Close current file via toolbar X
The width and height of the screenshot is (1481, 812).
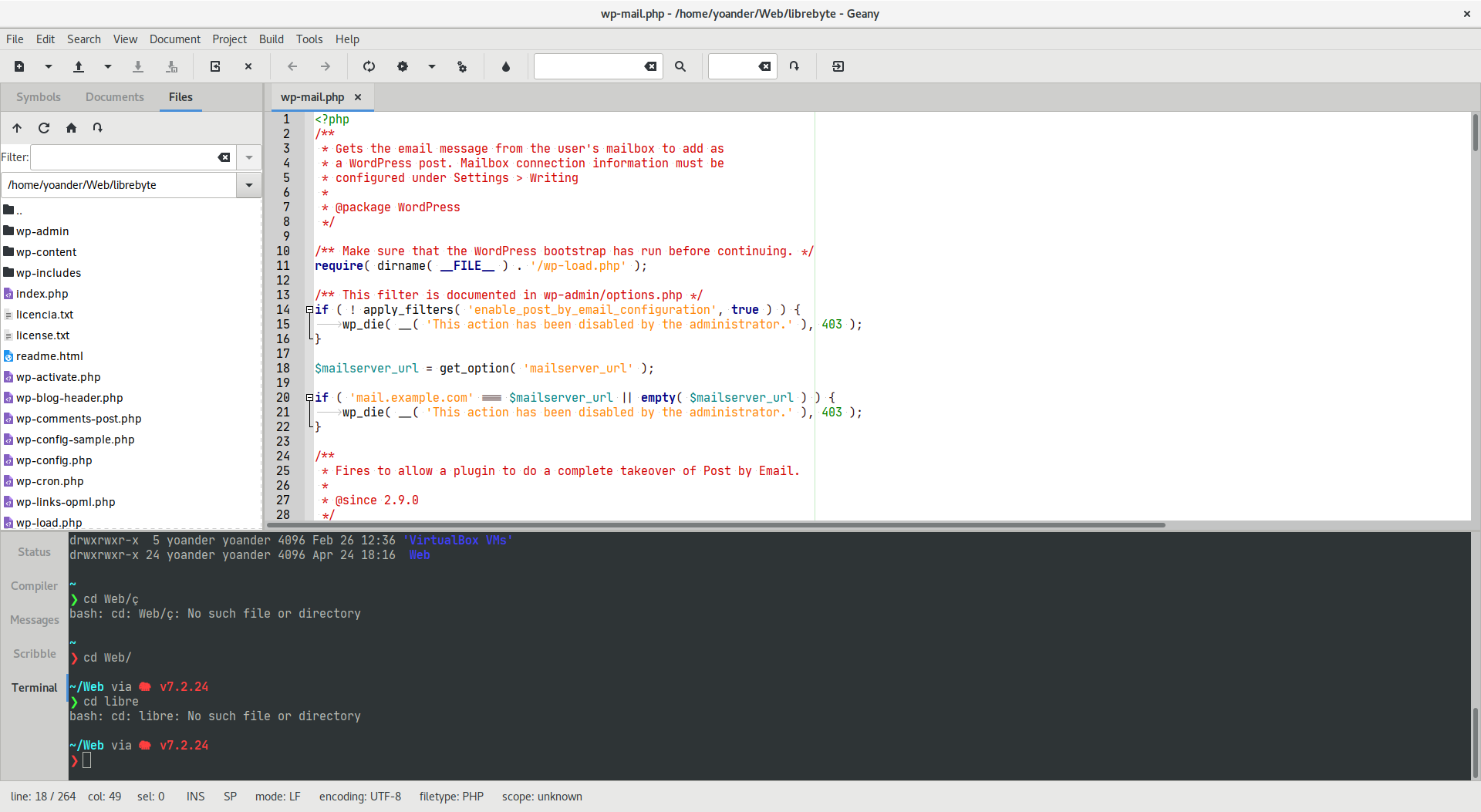pos(248,67)
